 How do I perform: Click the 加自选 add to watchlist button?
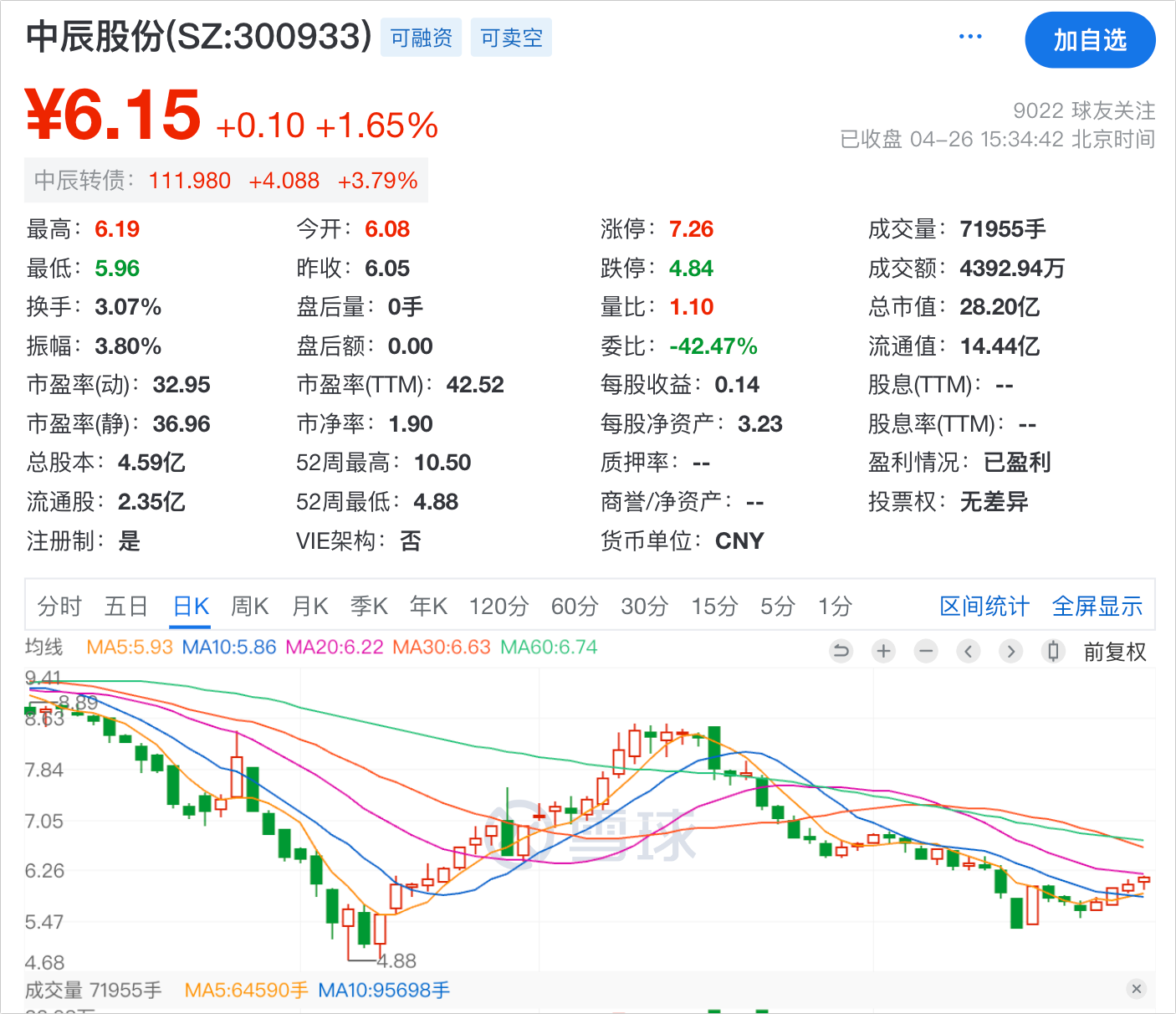coord(1089,40)
